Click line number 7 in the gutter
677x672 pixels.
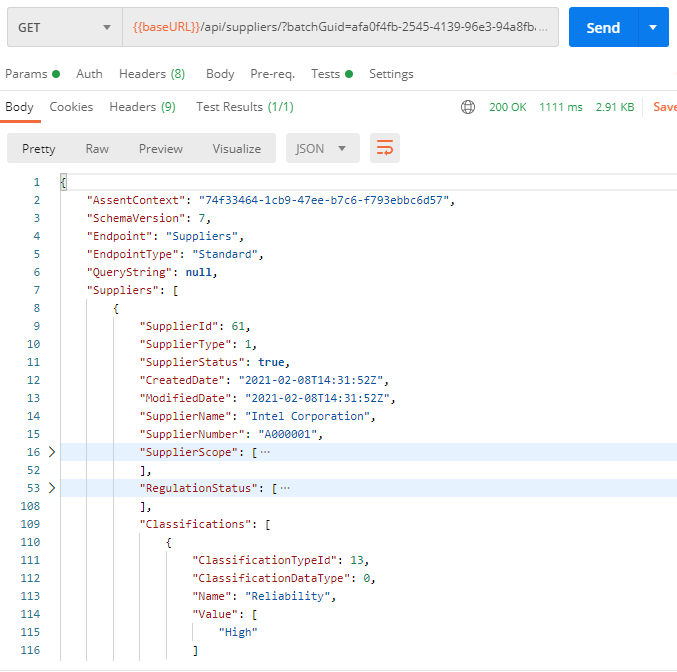pos(37,290)
